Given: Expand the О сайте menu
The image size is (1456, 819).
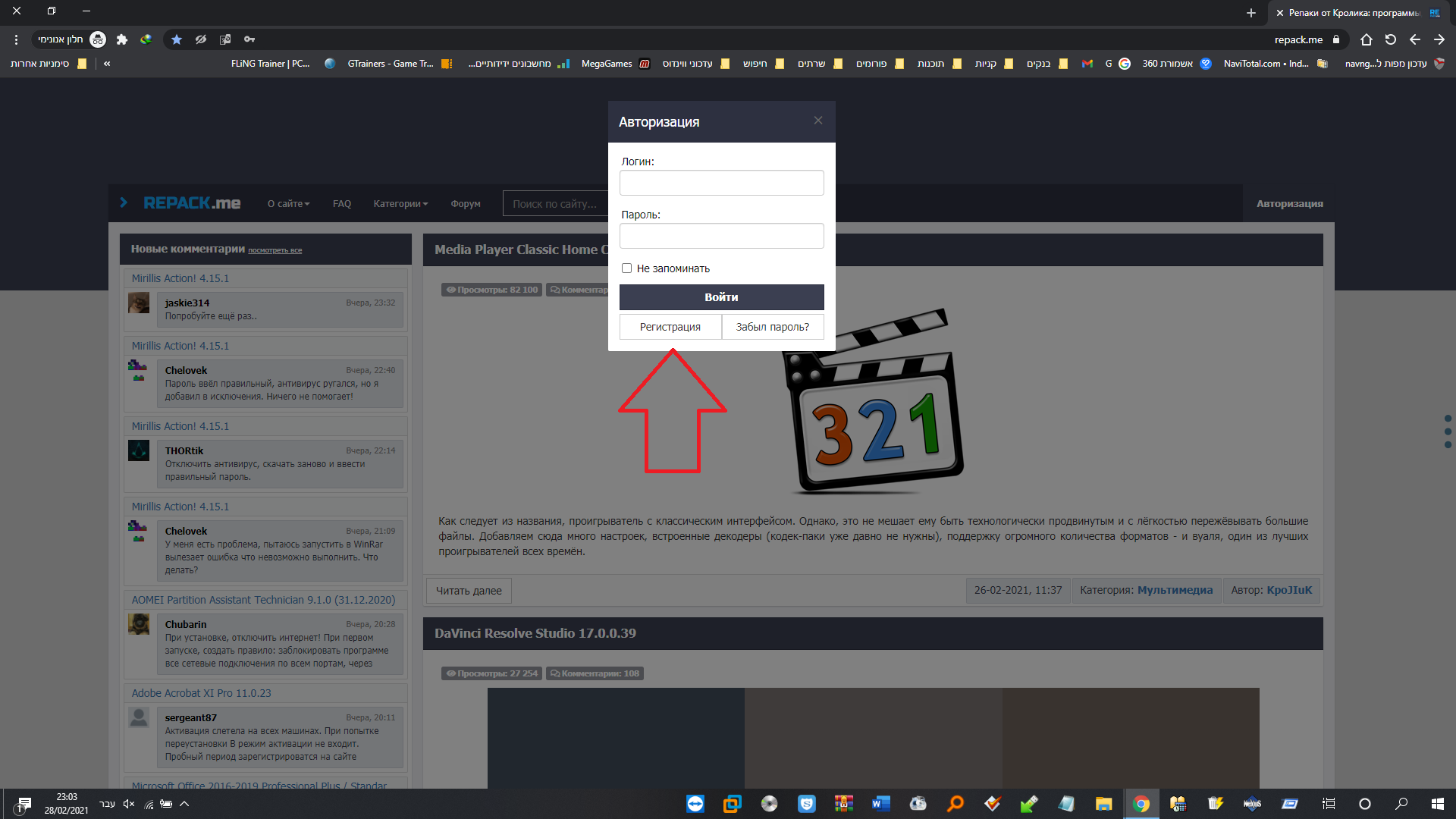Looking at the screenshot, I should [288, 204].
